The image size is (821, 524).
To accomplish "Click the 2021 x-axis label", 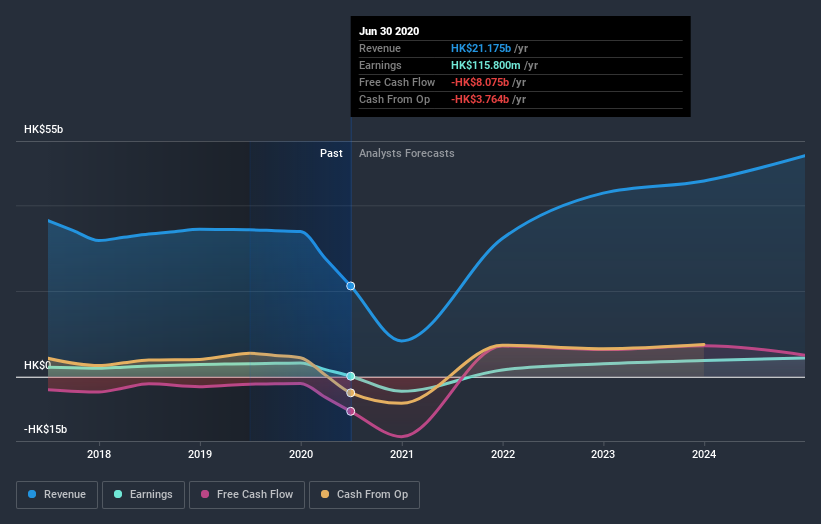I will pos(402,454).
